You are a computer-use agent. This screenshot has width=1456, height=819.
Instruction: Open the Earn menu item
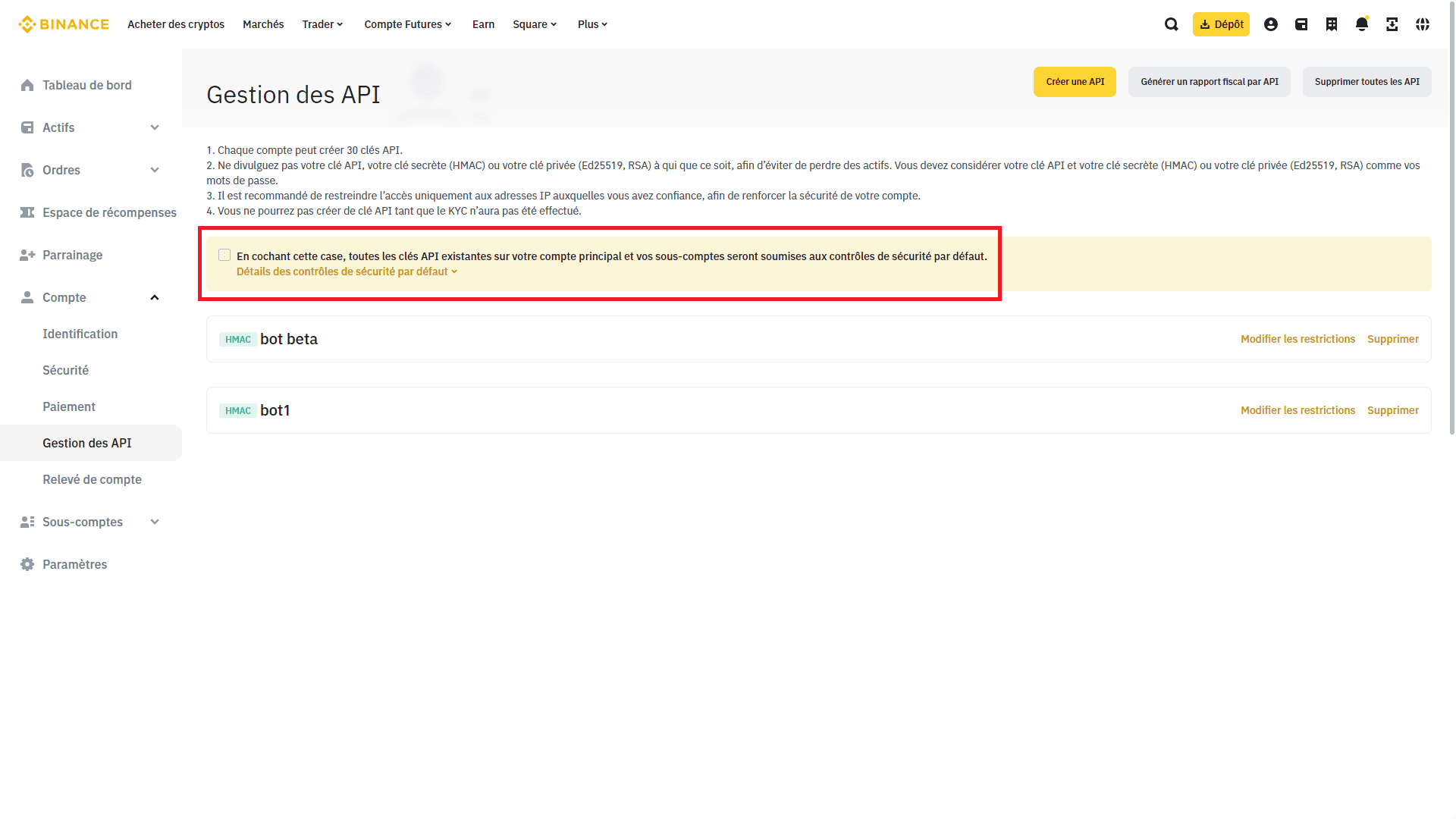483,24
